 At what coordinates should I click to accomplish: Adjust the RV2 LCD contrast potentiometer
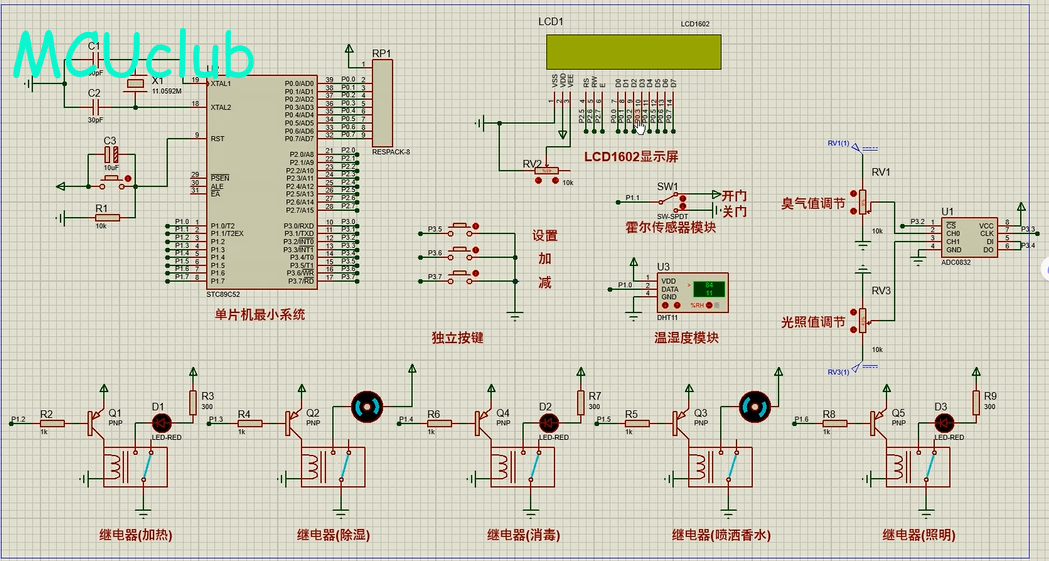pos(547,171)
